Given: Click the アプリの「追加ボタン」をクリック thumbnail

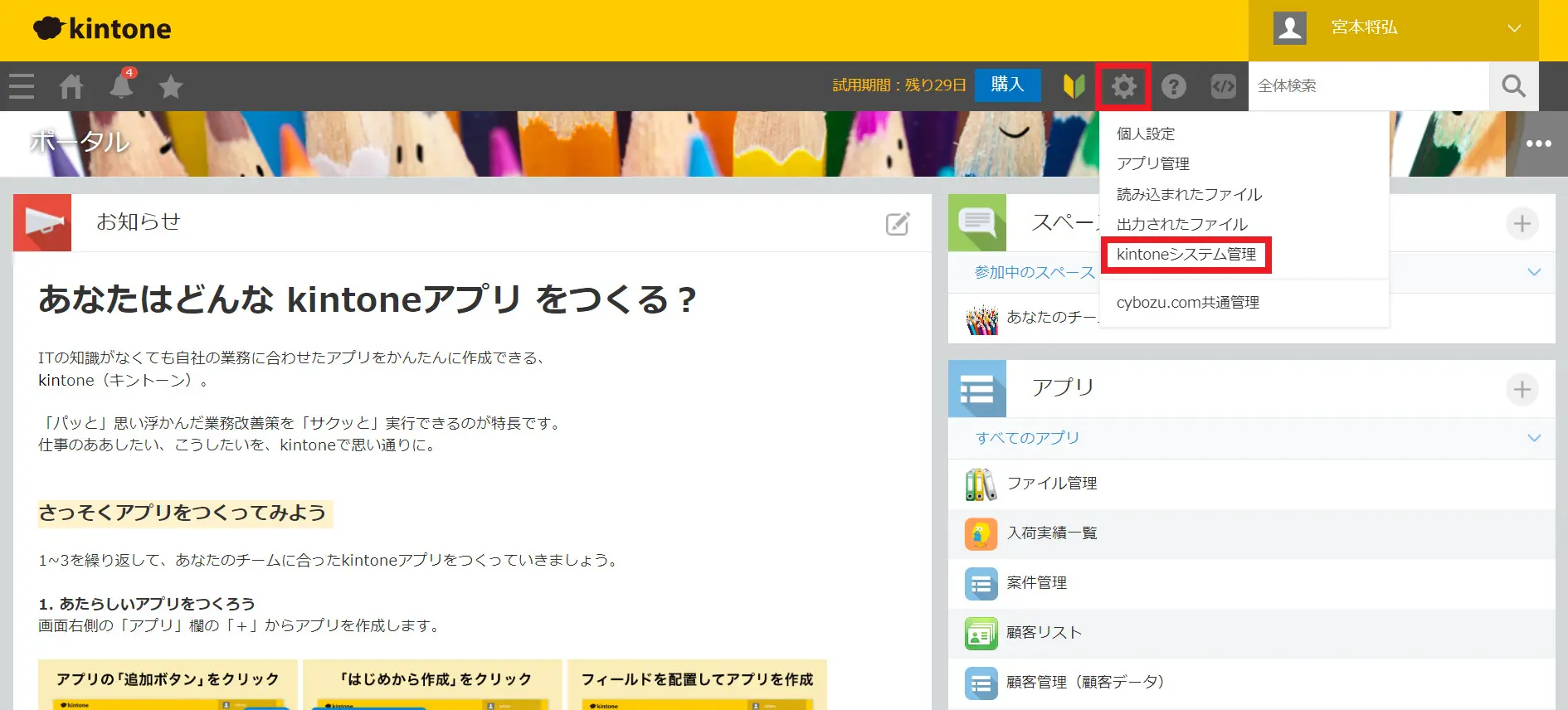Looking at the screenshot, I should click(x=168, y=685).
